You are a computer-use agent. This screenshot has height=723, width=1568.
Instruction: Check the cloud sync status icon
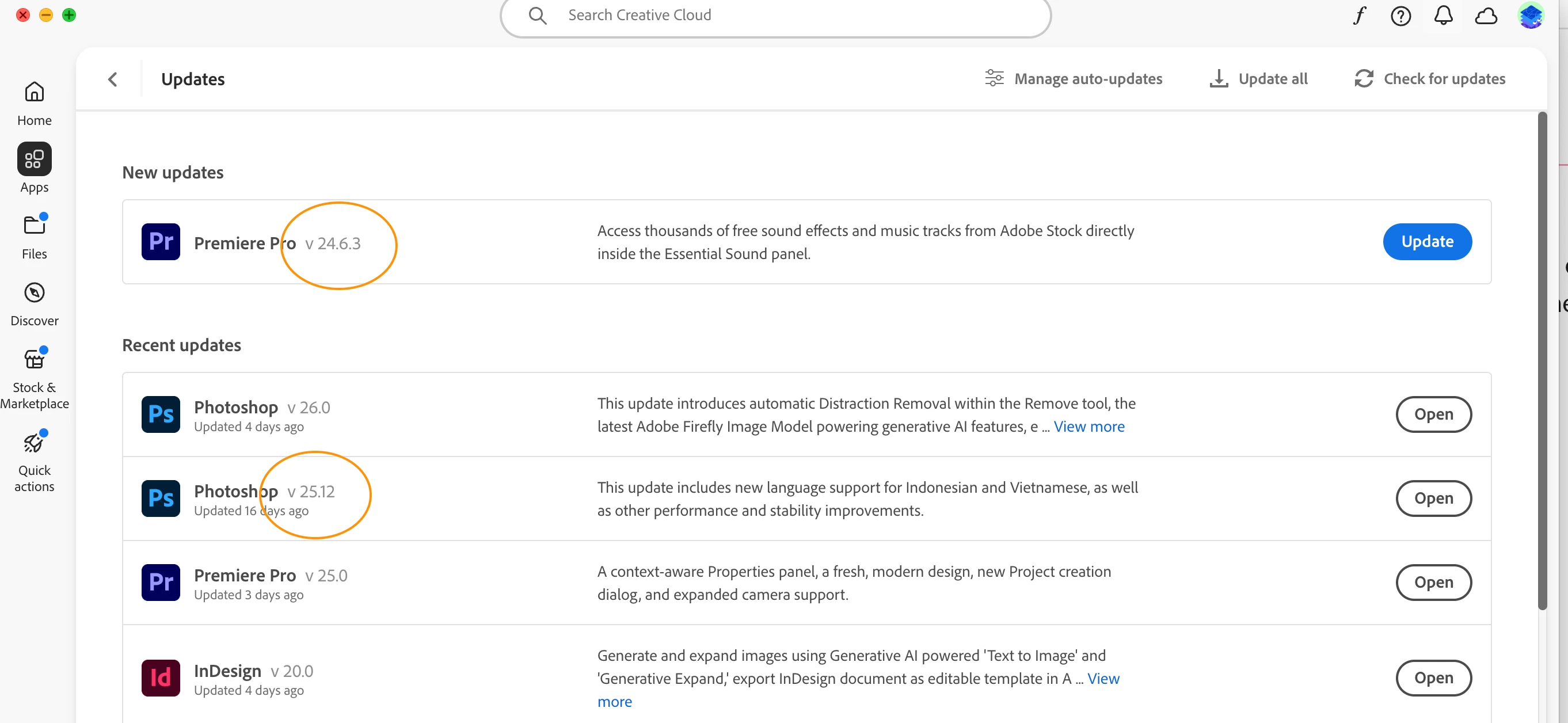pyautogui.click(x=1486, y=15)
